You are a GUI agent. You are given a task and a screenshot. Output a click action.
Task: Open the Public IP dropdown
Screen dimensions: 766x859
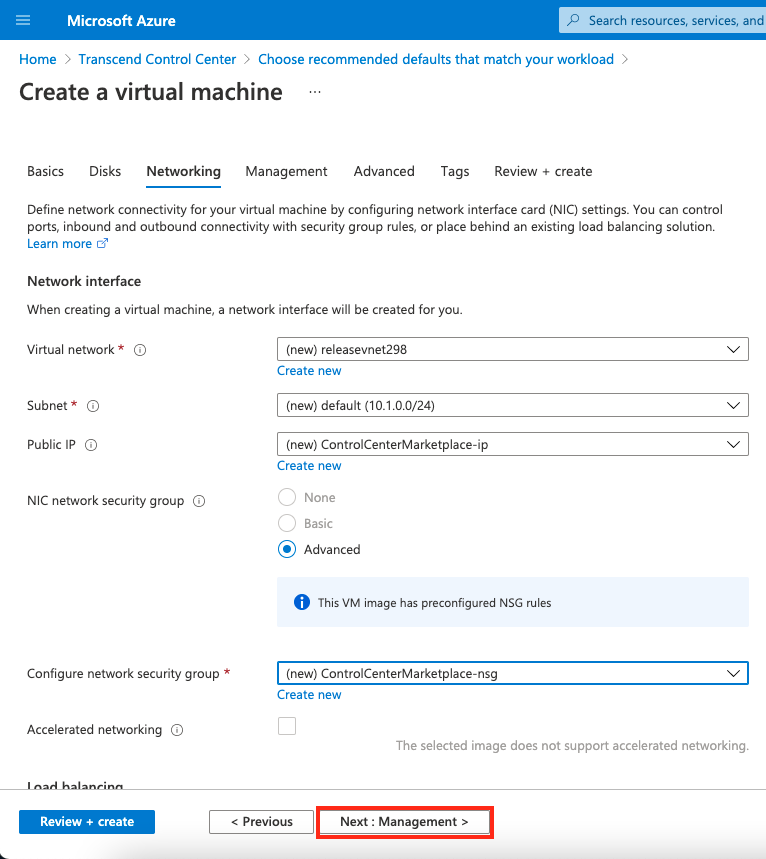click(x=513, y=444)
